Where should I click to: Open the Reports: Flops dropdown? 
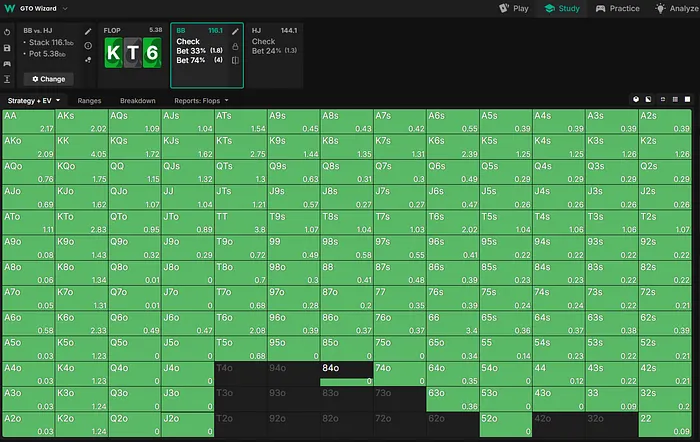pyautogui.click(x=202, y=100)
